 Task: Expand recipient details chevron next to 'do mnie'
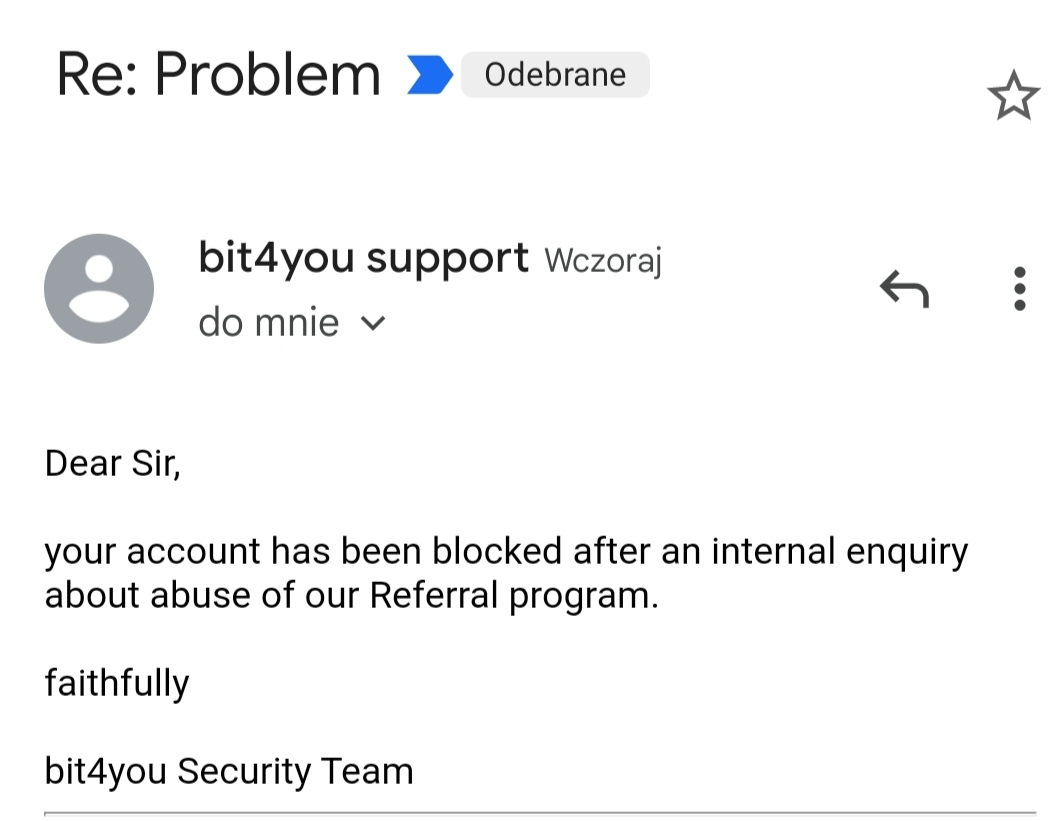(373, 324)
